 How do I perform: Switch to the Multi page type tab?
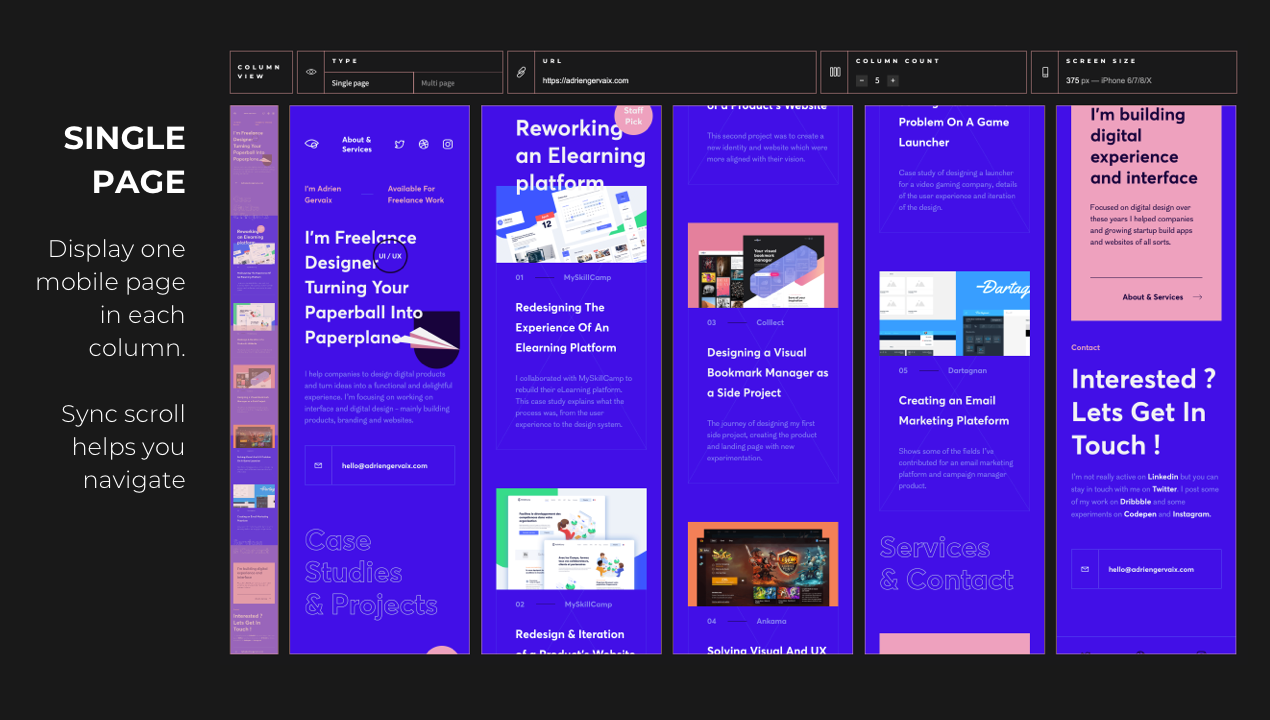457,83
